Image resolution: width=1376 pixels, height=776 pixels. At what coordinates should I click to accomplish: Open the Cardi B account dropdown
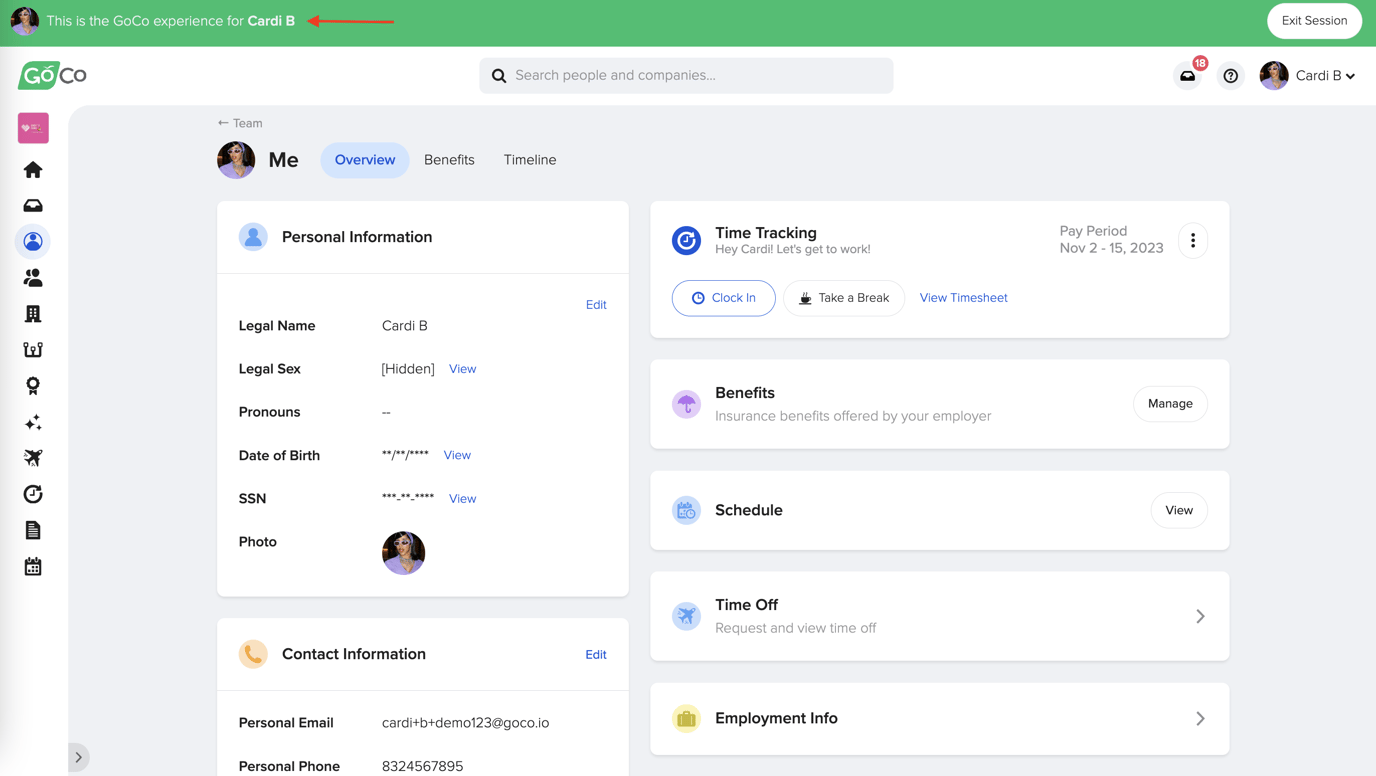coord(1308,75)
